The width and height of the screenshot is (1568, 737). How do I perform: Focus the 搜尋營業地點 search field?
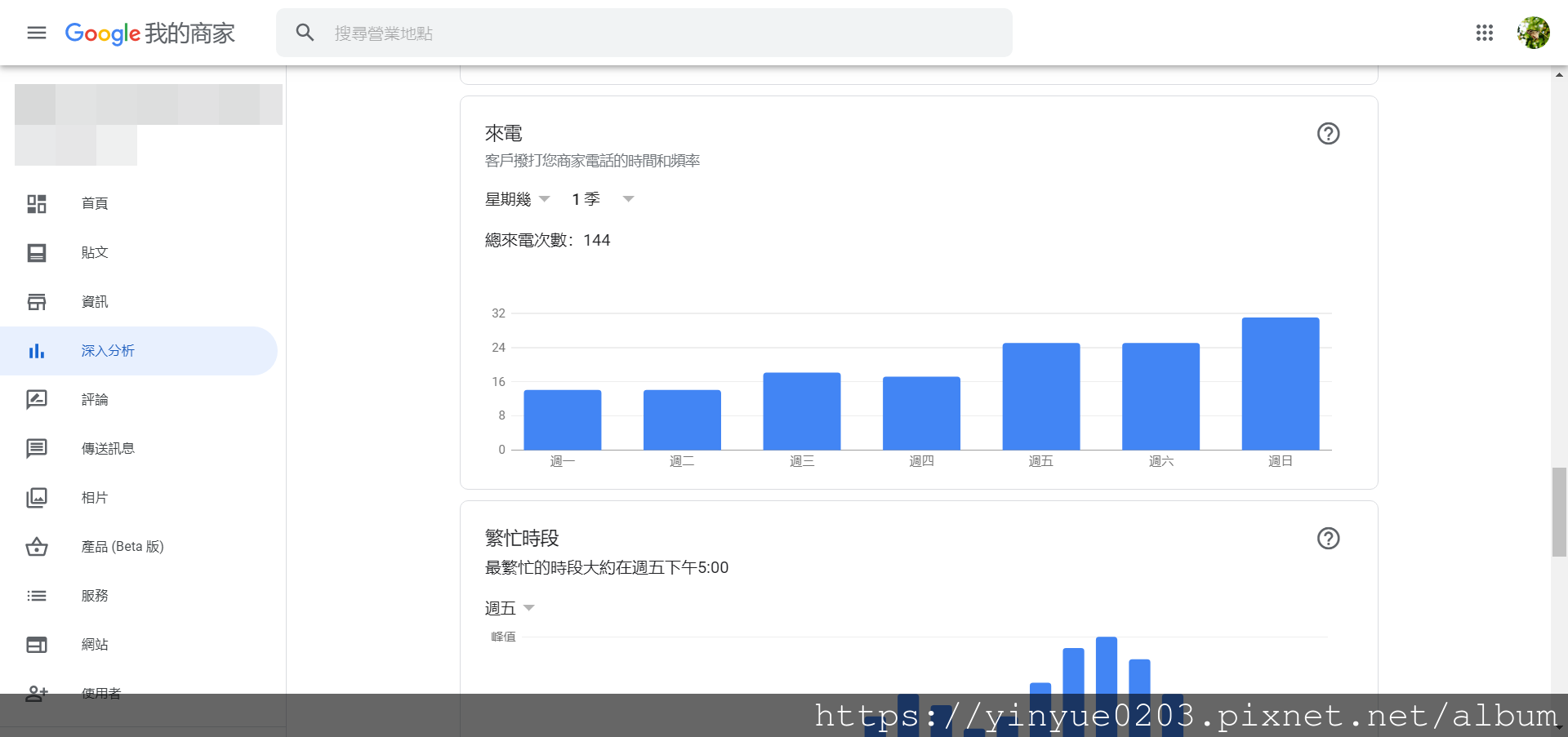[x=644, y=33]
